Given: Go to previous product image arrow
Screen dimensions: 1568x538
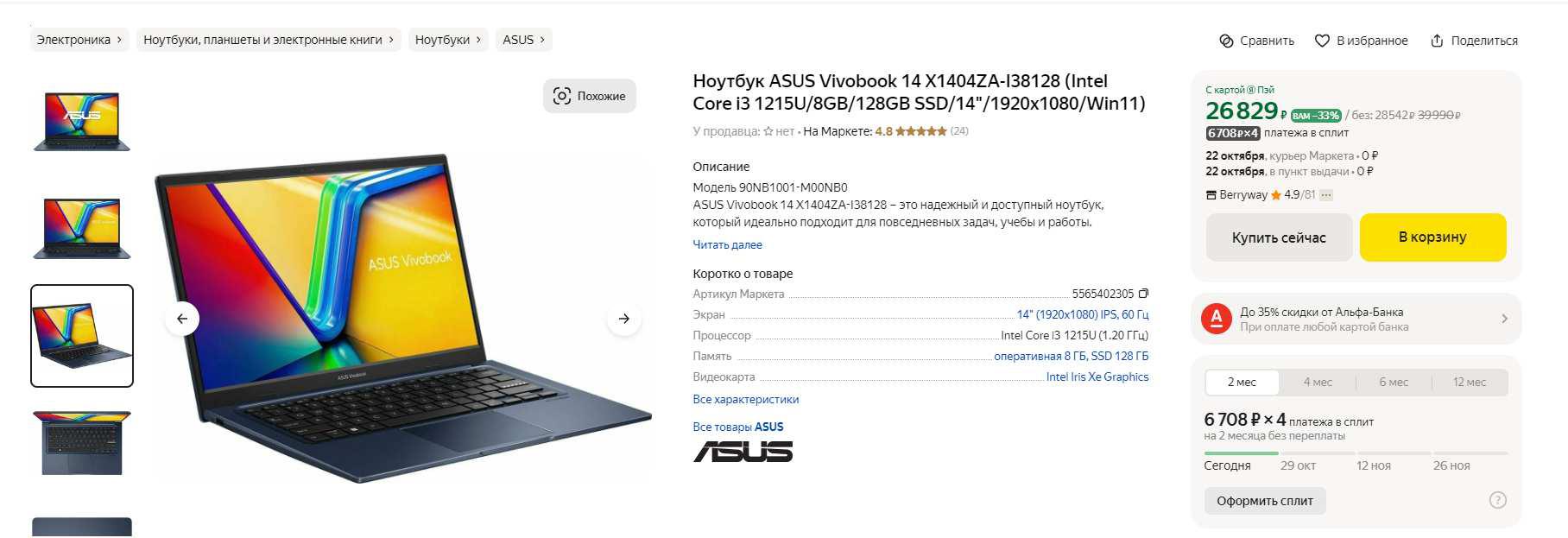Looking at the screenshot, I should (182, 319).
